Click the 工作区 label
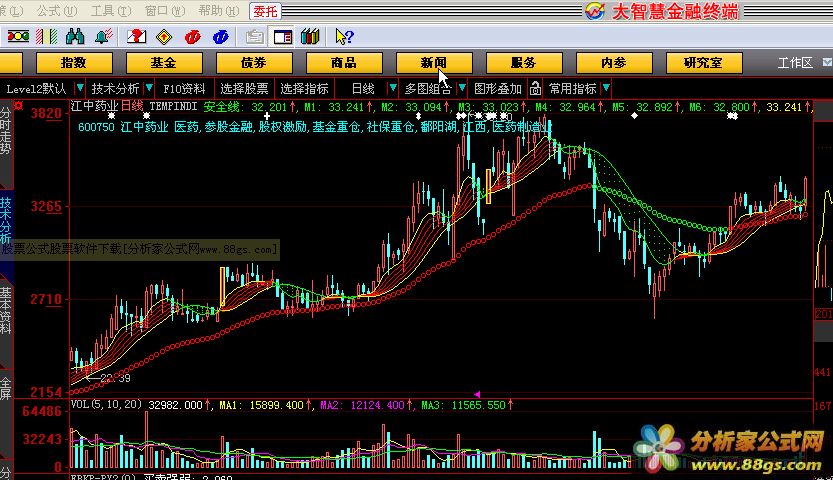 point(795,63)
